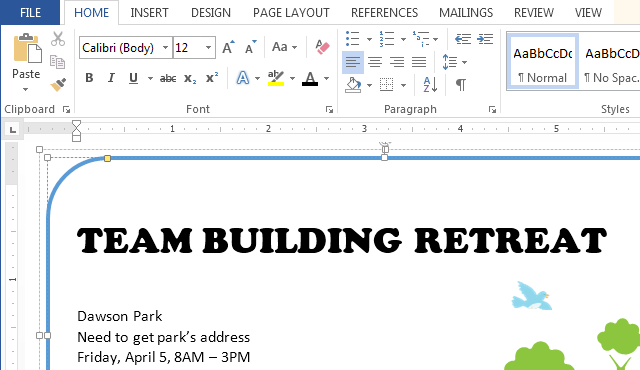Open the Clipboard pane launcher

[66, 109]
